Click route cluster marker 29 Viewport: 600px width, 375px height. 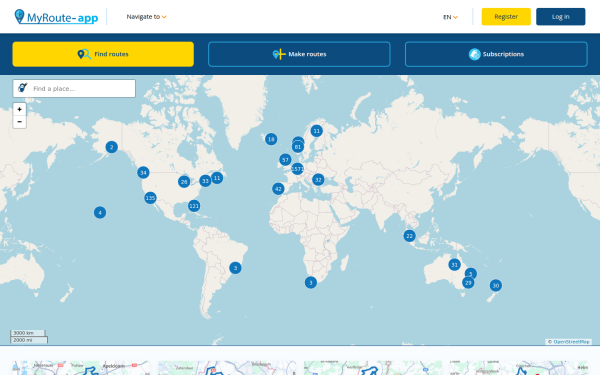pyautogui.click(x=468, y=283)
